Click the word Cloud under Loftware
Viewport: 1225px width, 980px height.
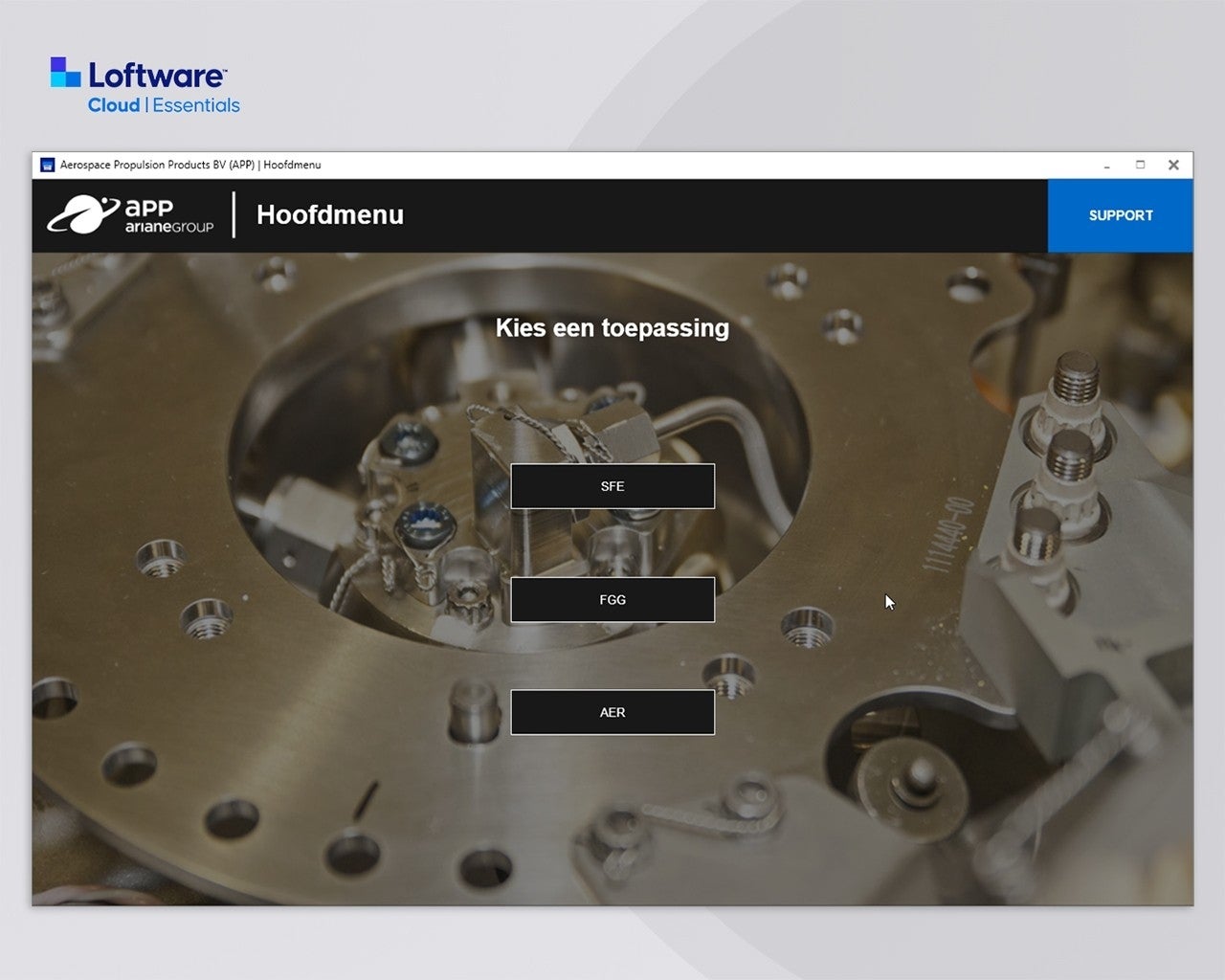(114, 105)
